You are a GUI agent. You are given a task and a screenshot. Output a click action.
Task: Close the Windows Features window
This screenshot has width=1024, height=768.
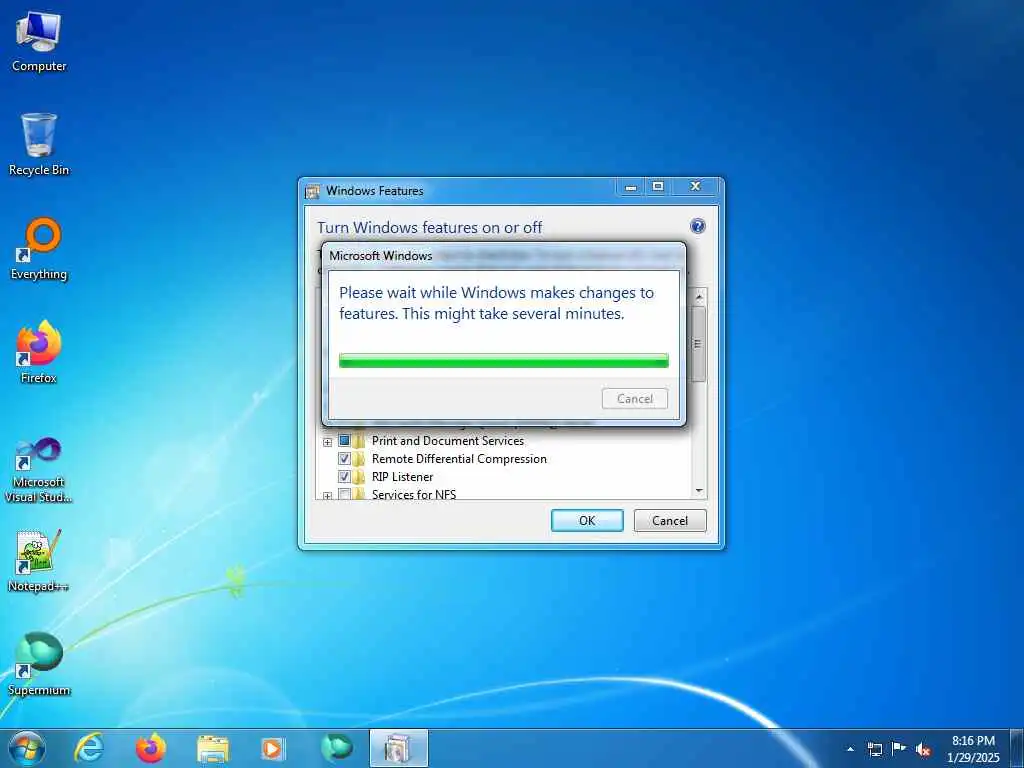[x=696, y=187]
